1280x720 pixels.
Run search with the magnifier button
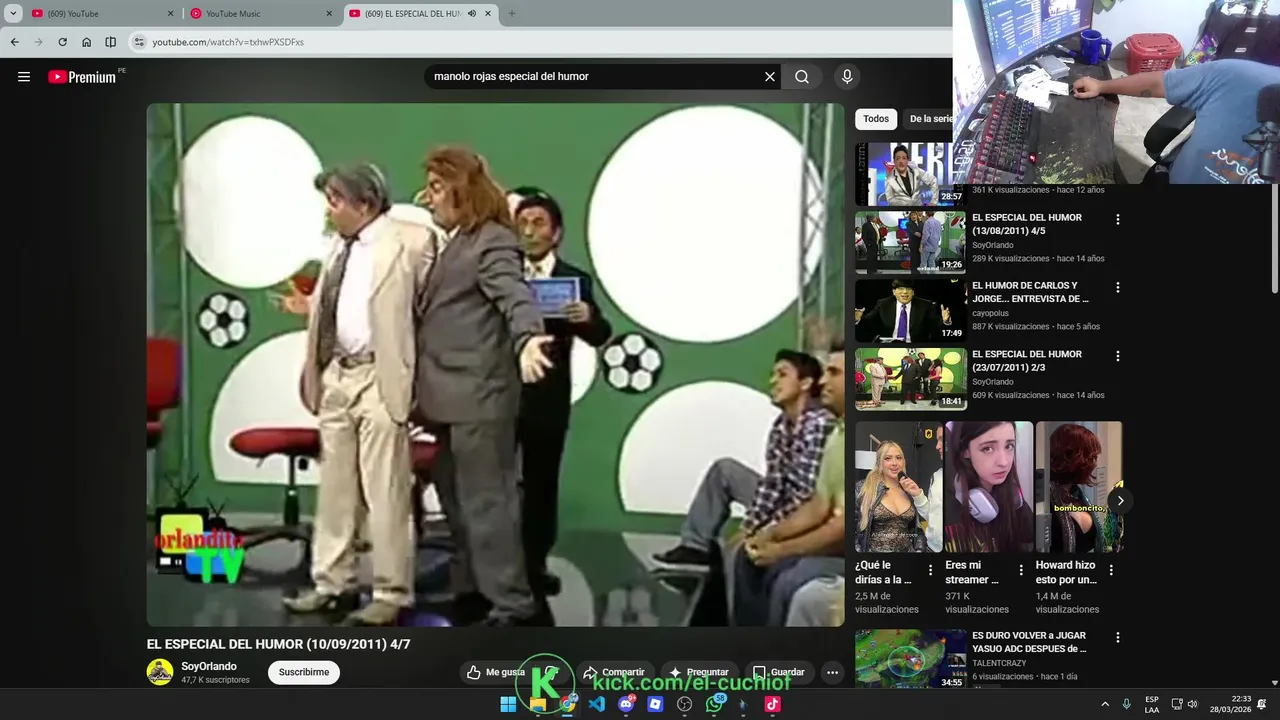(802, 77)
